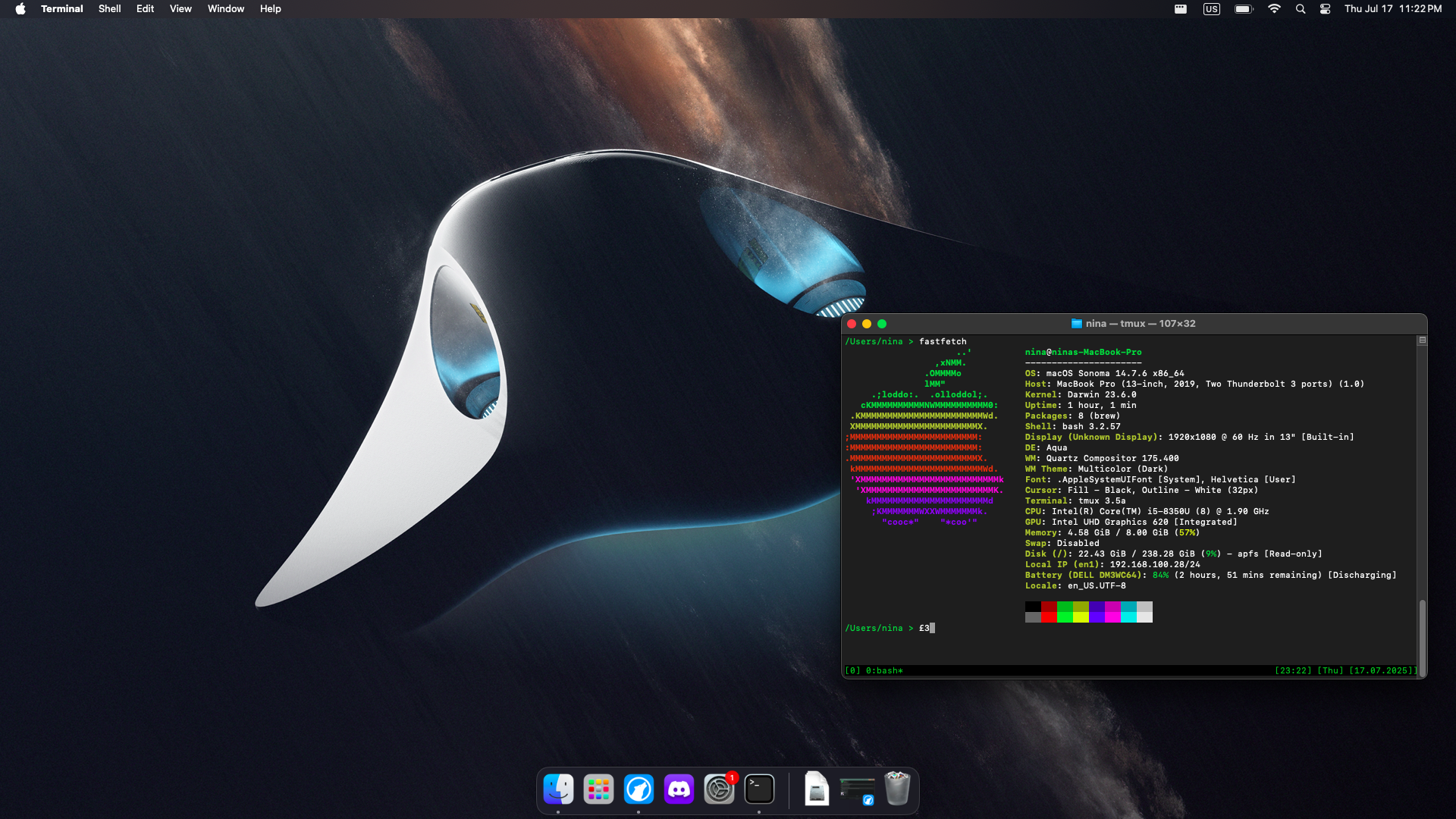This screenshot has width=1456, height=819.
Task: Open the Shell menu
Action: 109,9
